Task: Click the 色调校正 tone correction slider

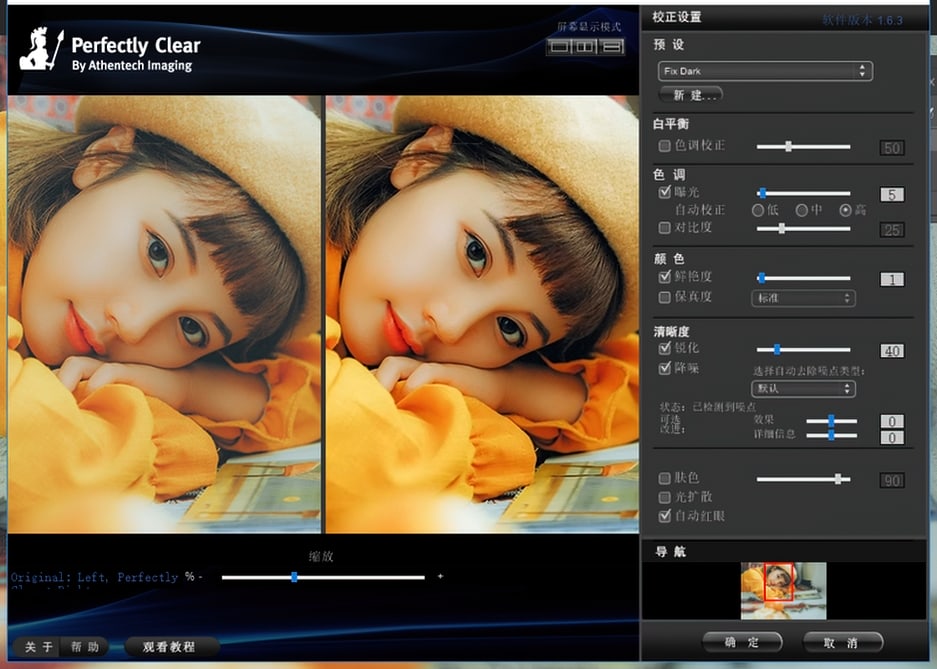Action: tap(803, 146)
